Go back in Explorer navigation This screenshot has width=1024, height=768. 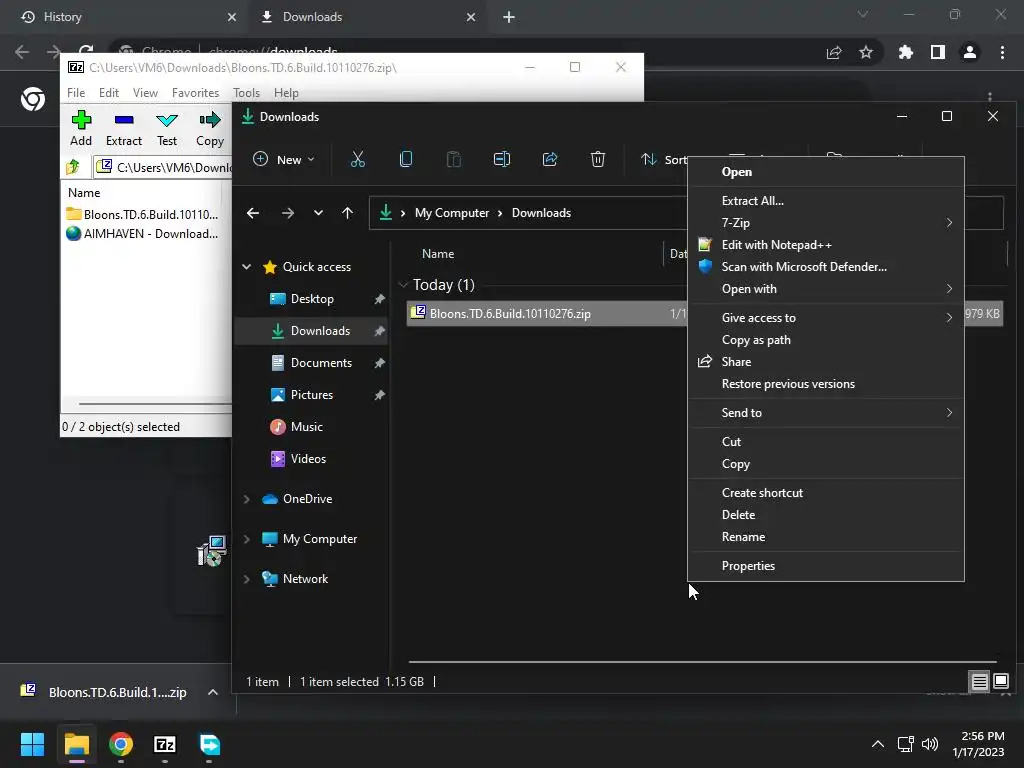pos(253,213)
